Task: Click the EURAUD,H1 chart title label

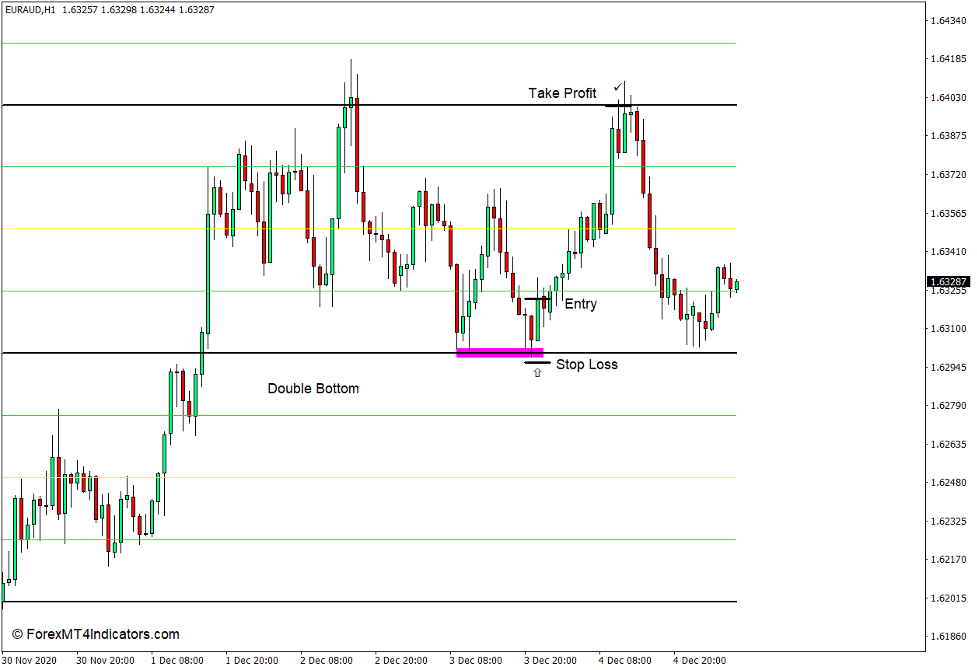Action: pyautogui.click(x=30, y=10)
